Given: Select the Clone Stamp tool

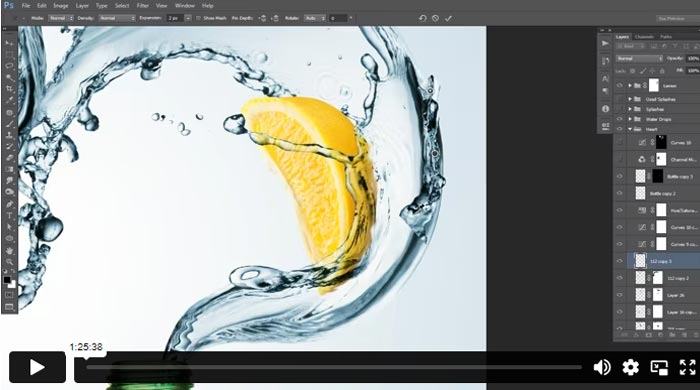Looking at the screenshot, I should pyautogui.click(x=9, y=135).
